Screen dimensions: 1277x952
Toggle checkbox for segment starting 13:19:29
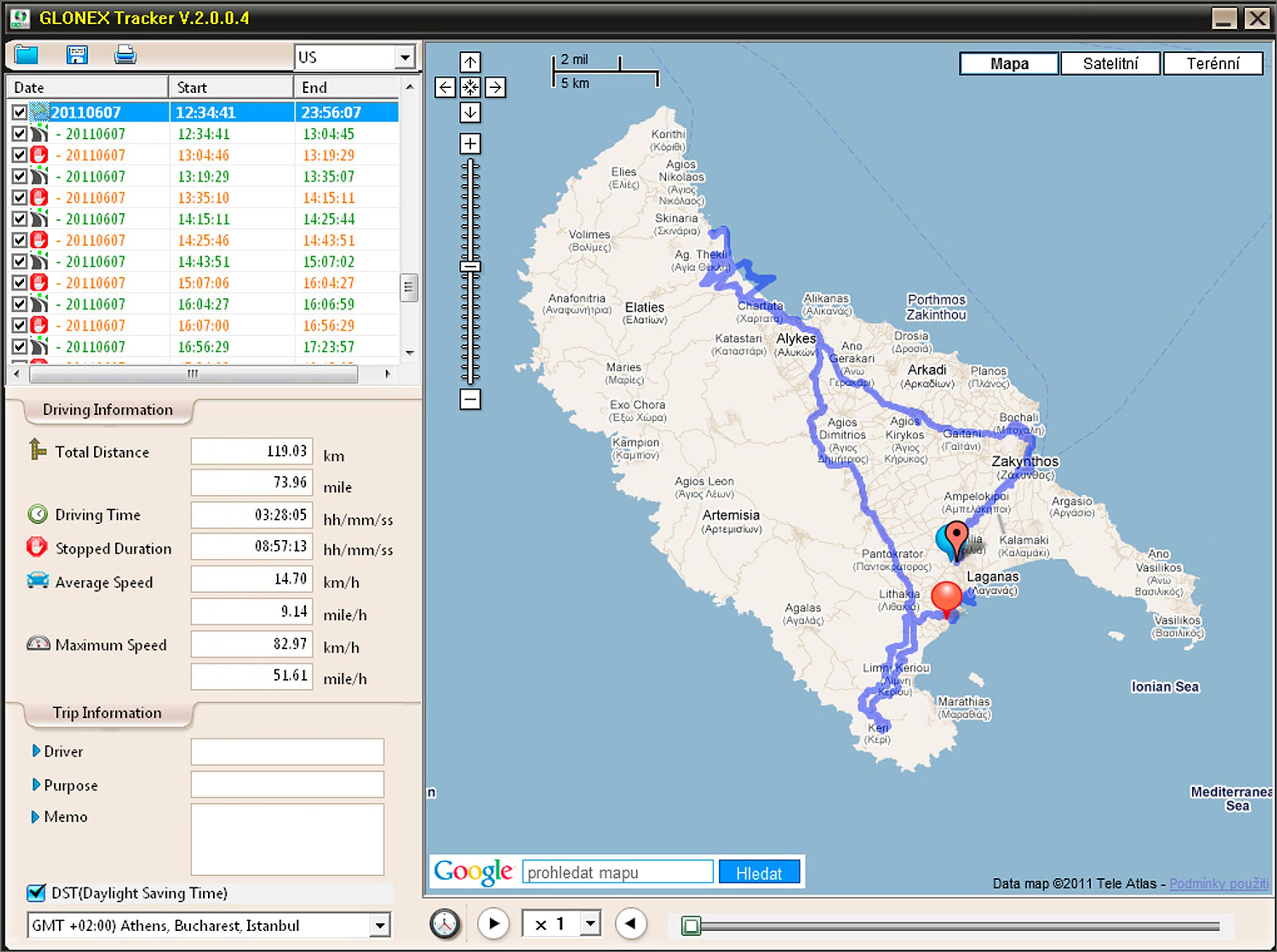20,177
